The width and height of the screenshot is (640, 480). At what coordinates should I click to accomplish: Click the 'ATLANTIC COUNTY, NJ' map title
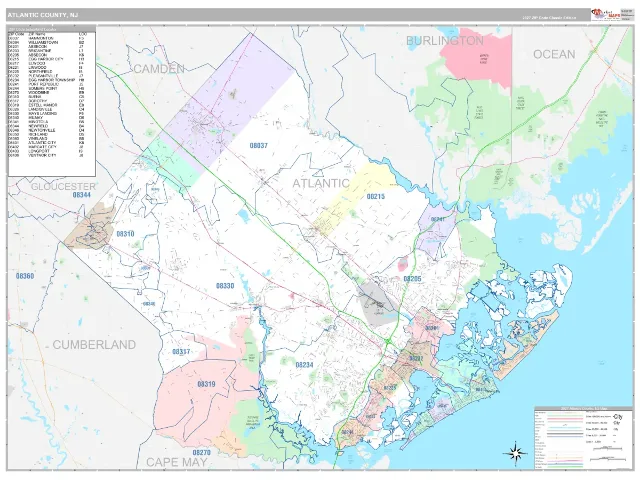click(x=42, y=15)
